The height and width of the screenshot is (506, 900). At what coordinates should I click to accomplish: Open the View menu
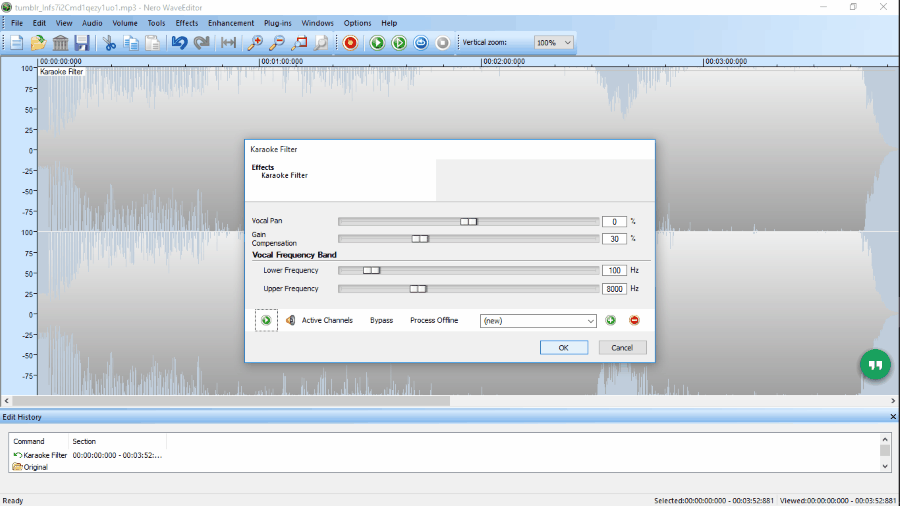click(64, 23)
